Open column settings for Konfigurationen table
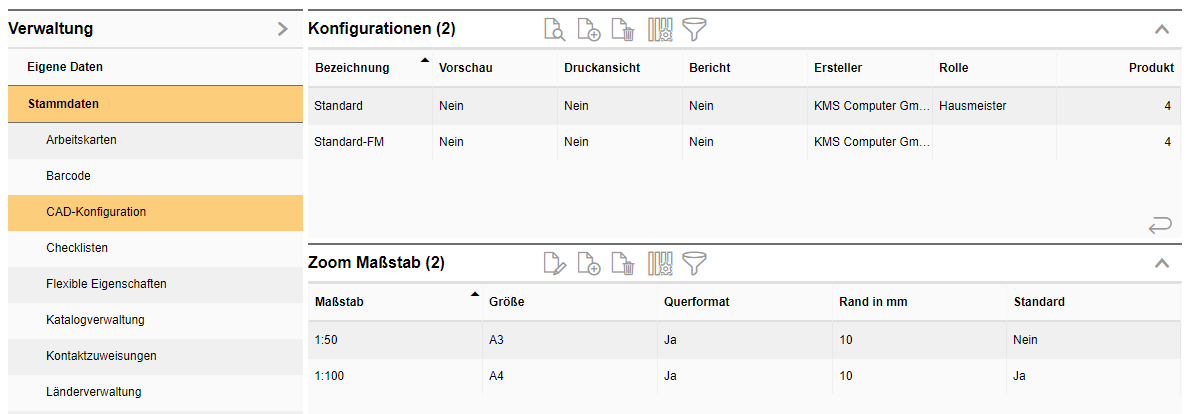The height and width of the screenshot is (414, 1191). (660, 30)
